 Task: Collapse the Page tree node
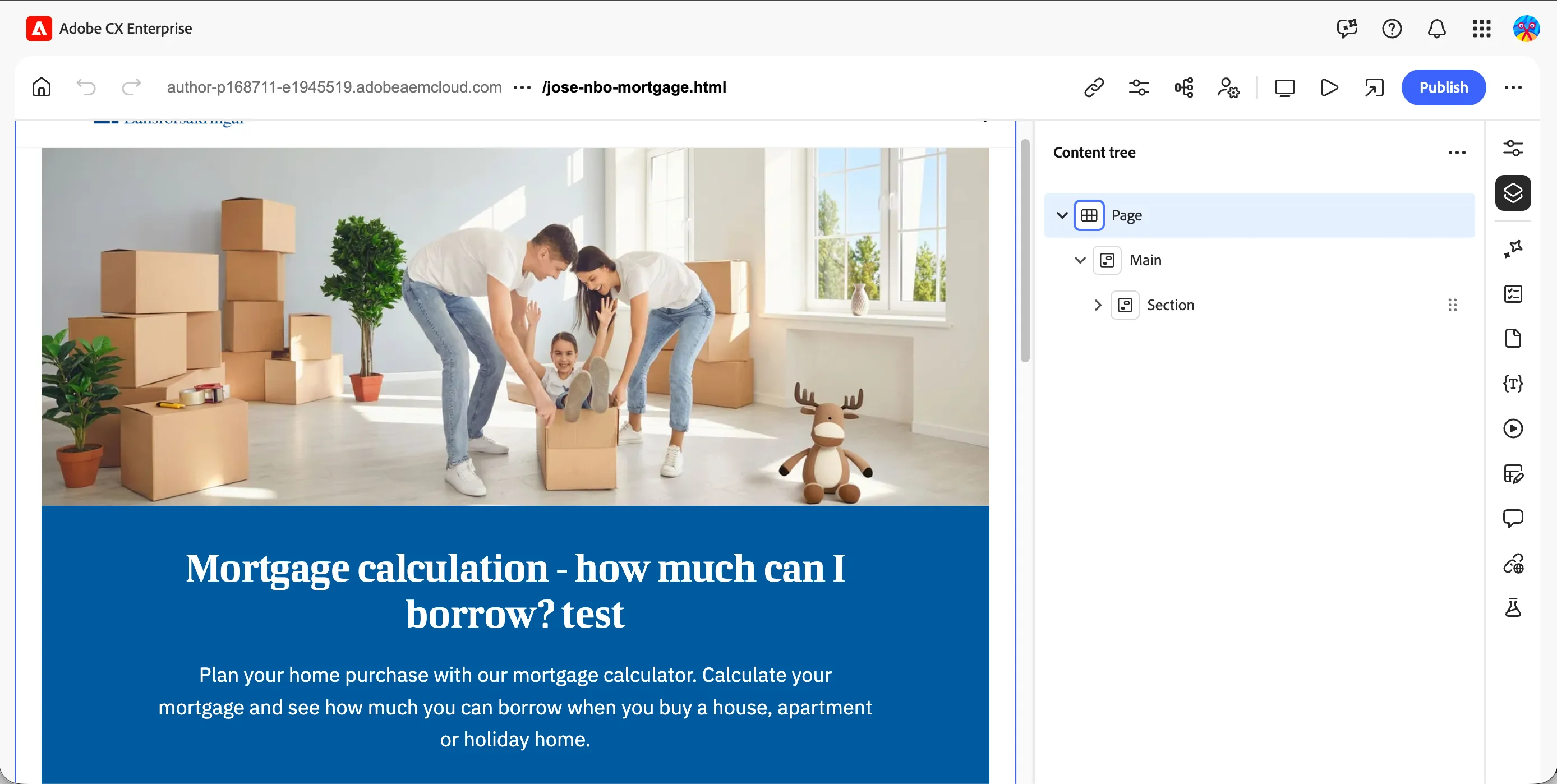[x=1061, y=215]
